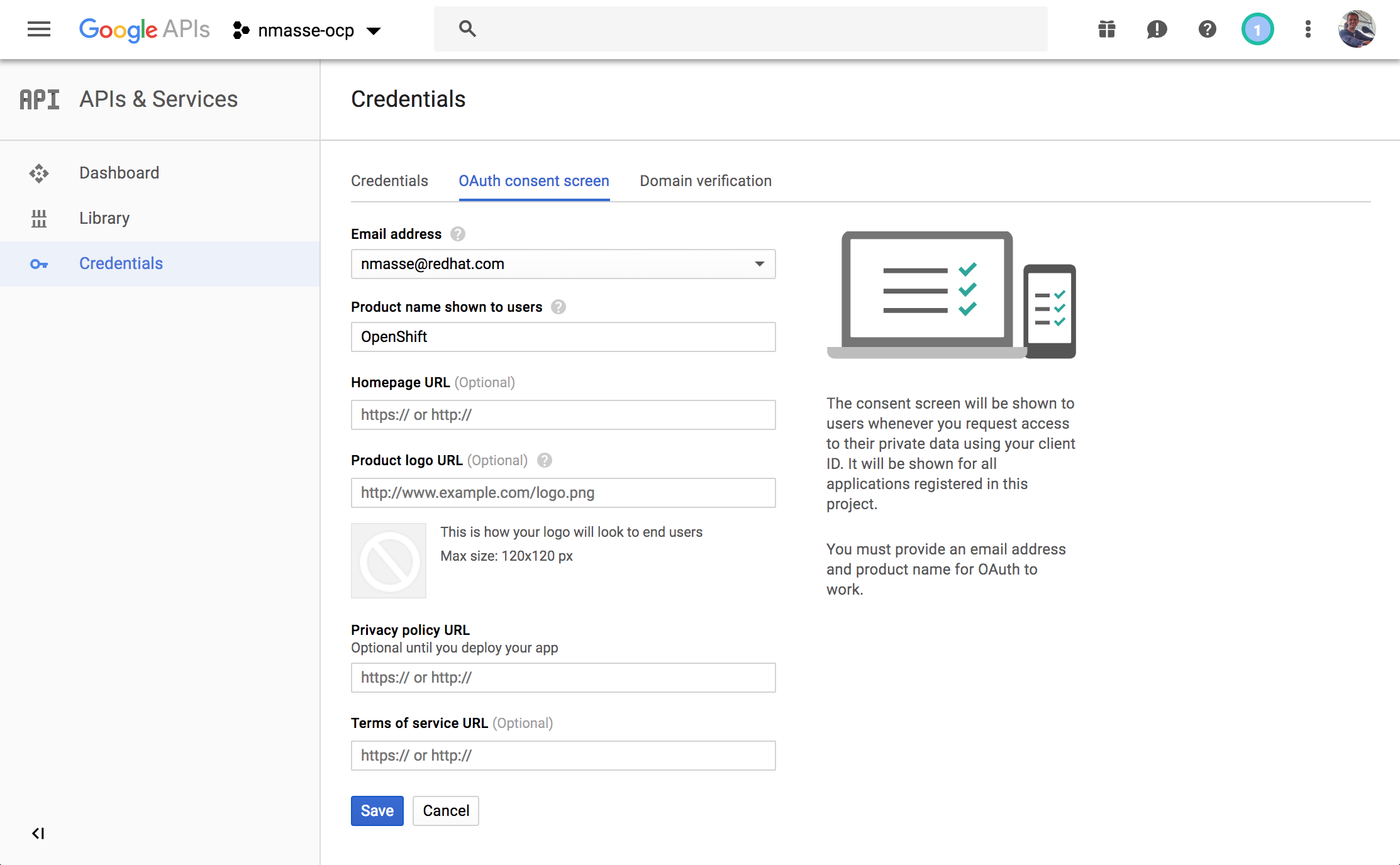Open the three-dot utilities menu
This screenshot has height=865, width=1400.
tap(1308, 30)
